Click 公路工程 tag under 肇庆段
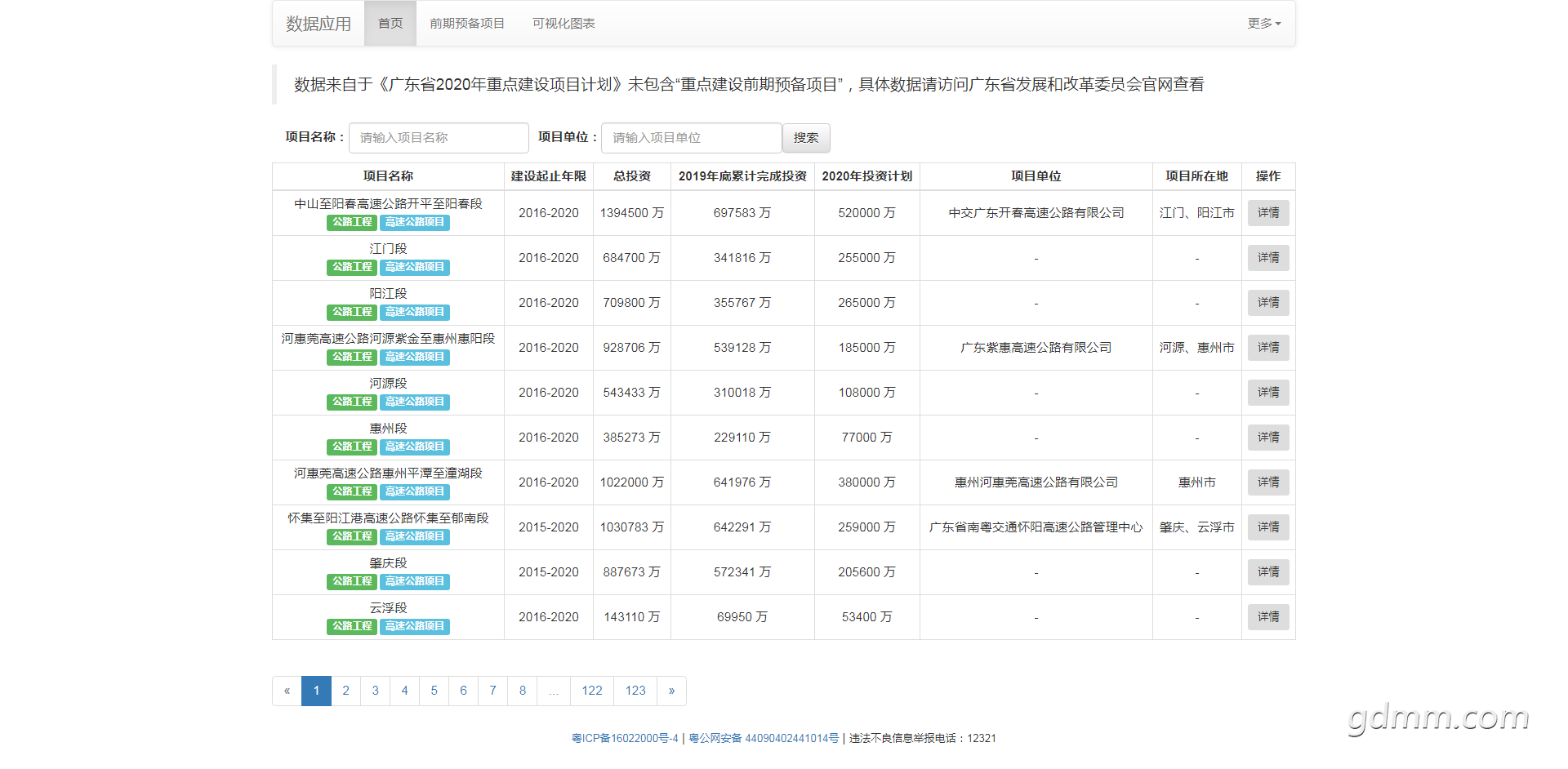This screenshot has width=1568, height=769. (x=352, y=581)
